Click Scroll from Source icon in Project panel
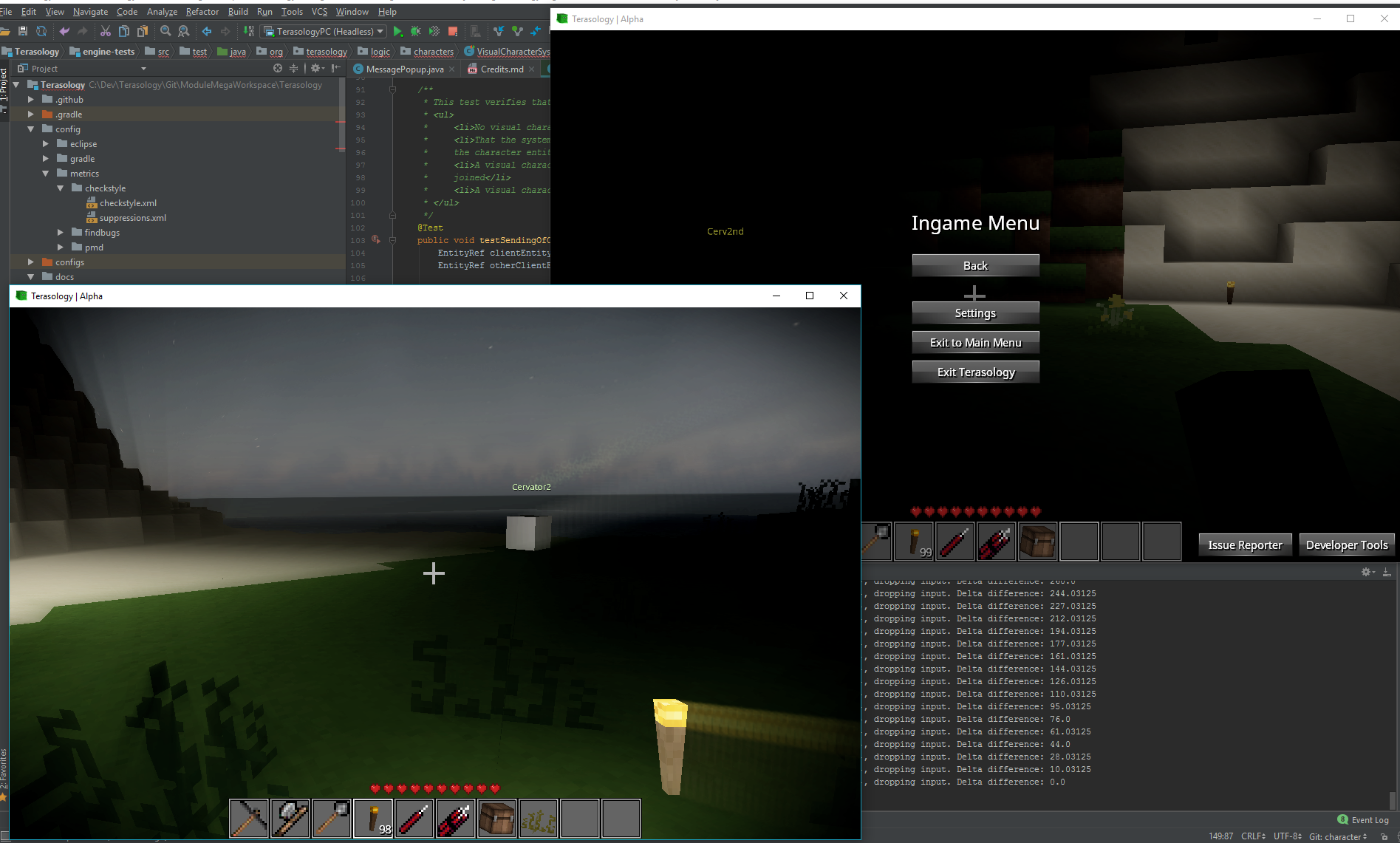The image size is (1400, 843). coord(278,68)
